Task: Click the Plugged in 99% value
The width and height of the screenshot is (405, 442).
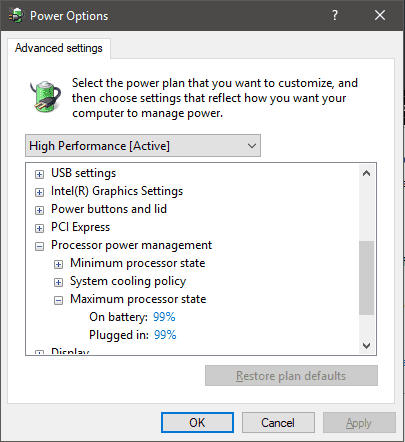Action: click(x=165, y=335)
